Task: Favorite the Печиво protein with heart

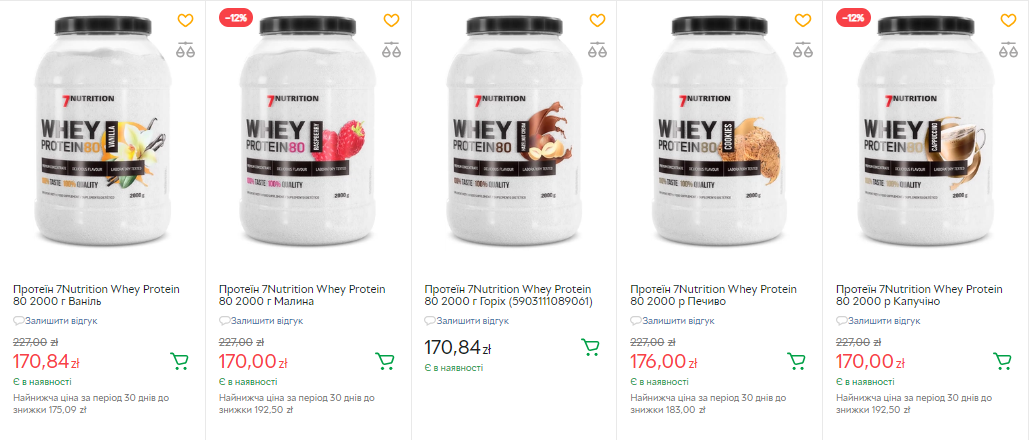Action: (803, 20)
